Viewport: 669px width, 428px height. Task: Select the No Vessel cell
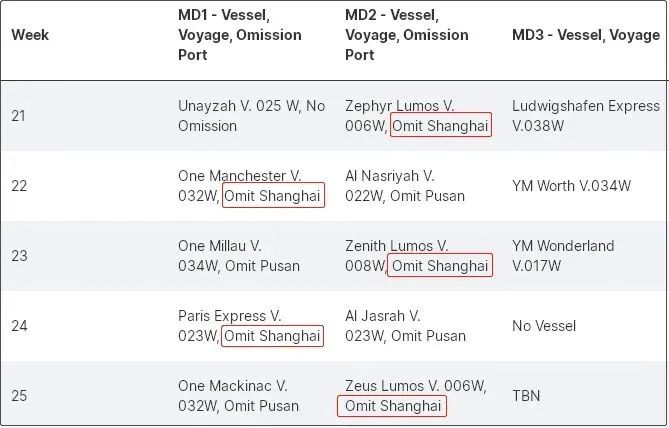click(544, 326)
